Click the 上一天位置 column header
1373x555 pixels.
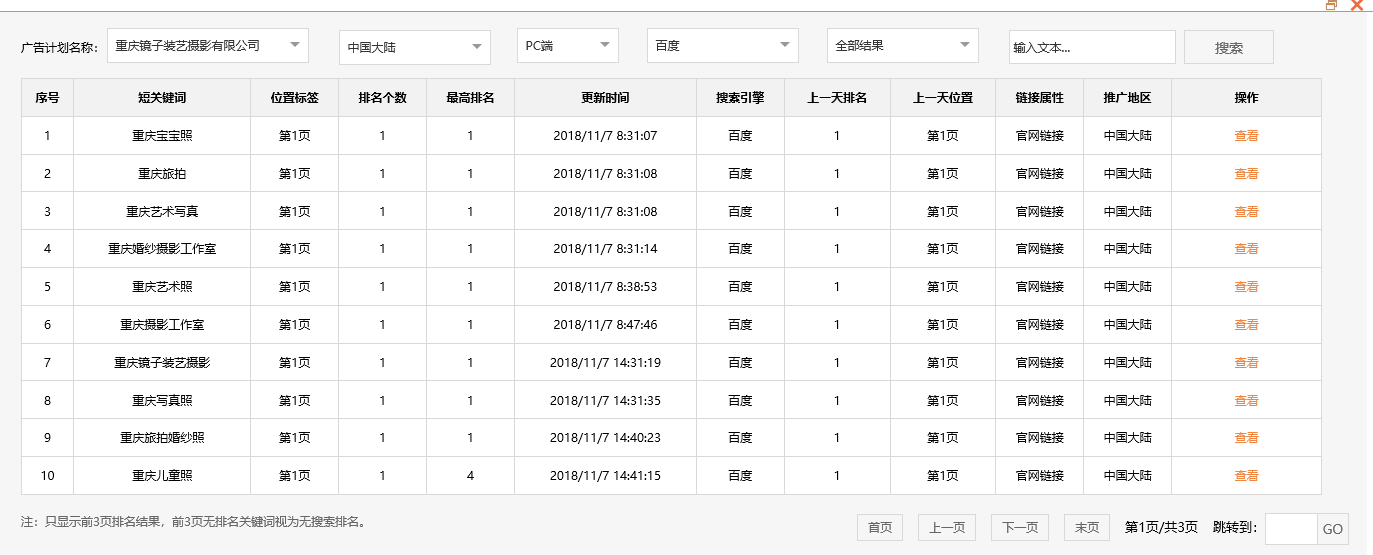943,98
